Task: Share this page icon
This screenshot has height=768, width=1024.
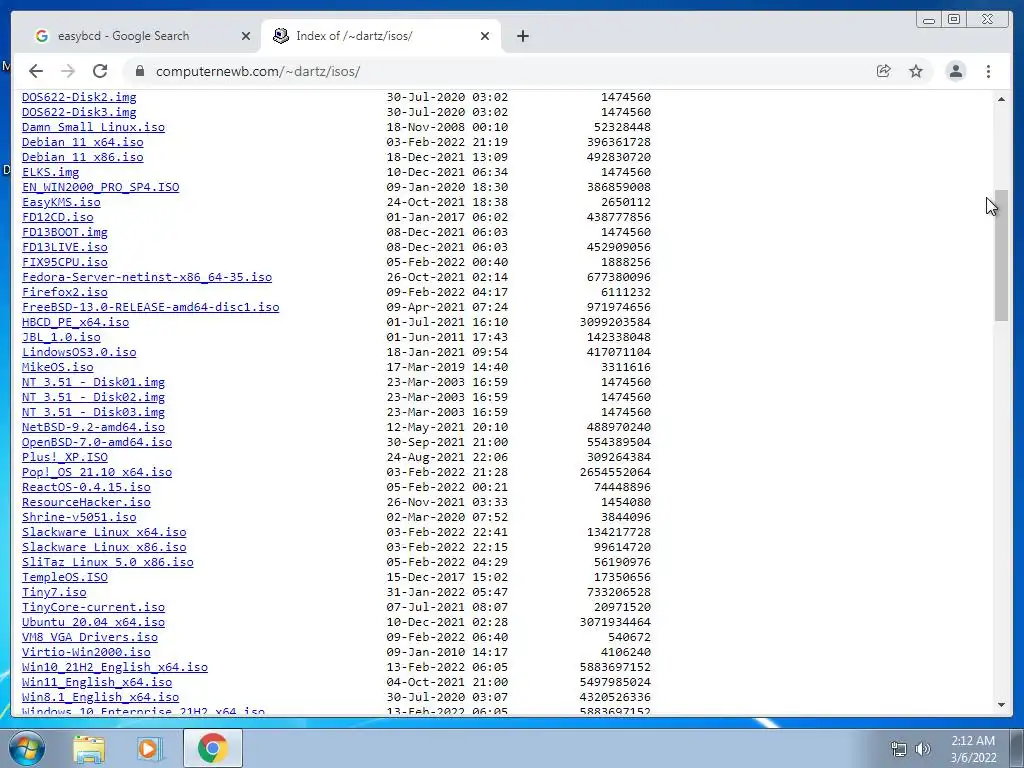Action: 884,71
